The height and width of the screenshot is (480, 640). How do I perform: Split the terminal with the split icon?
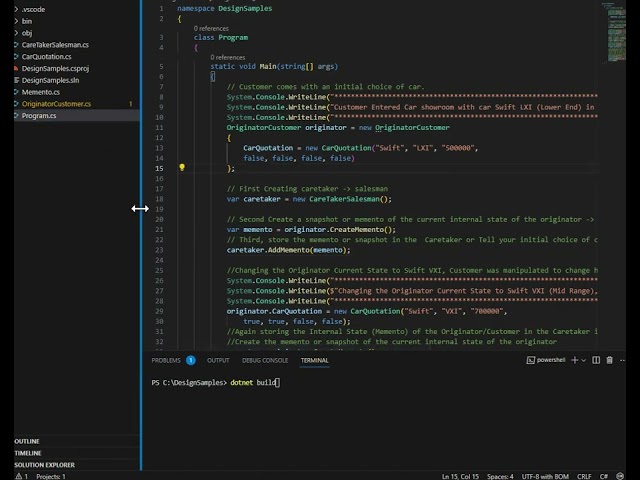(596, 360)
